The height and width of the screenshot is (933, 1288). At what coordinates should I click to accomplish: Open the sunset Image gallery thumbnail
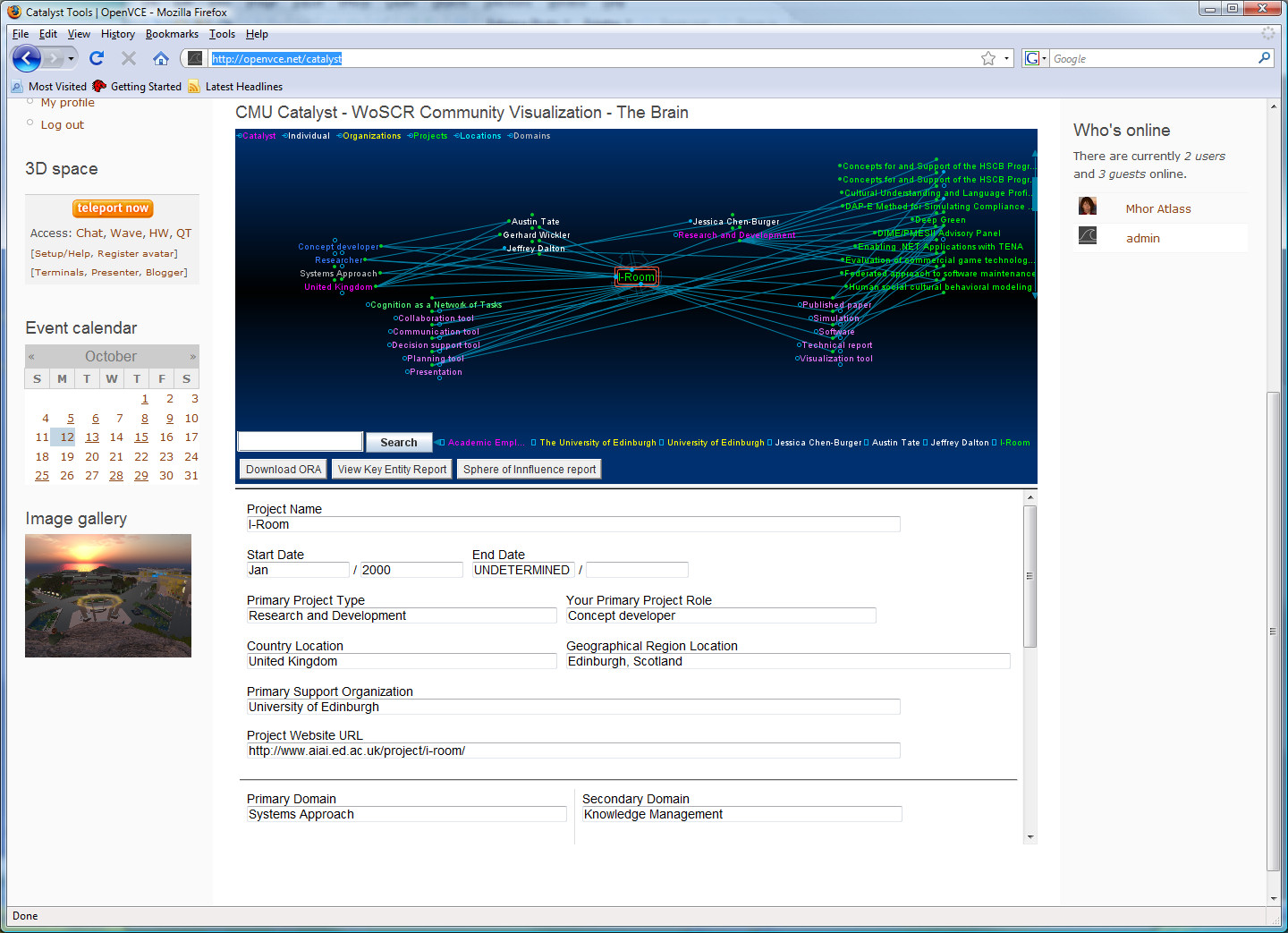click(x=108, y=596)
